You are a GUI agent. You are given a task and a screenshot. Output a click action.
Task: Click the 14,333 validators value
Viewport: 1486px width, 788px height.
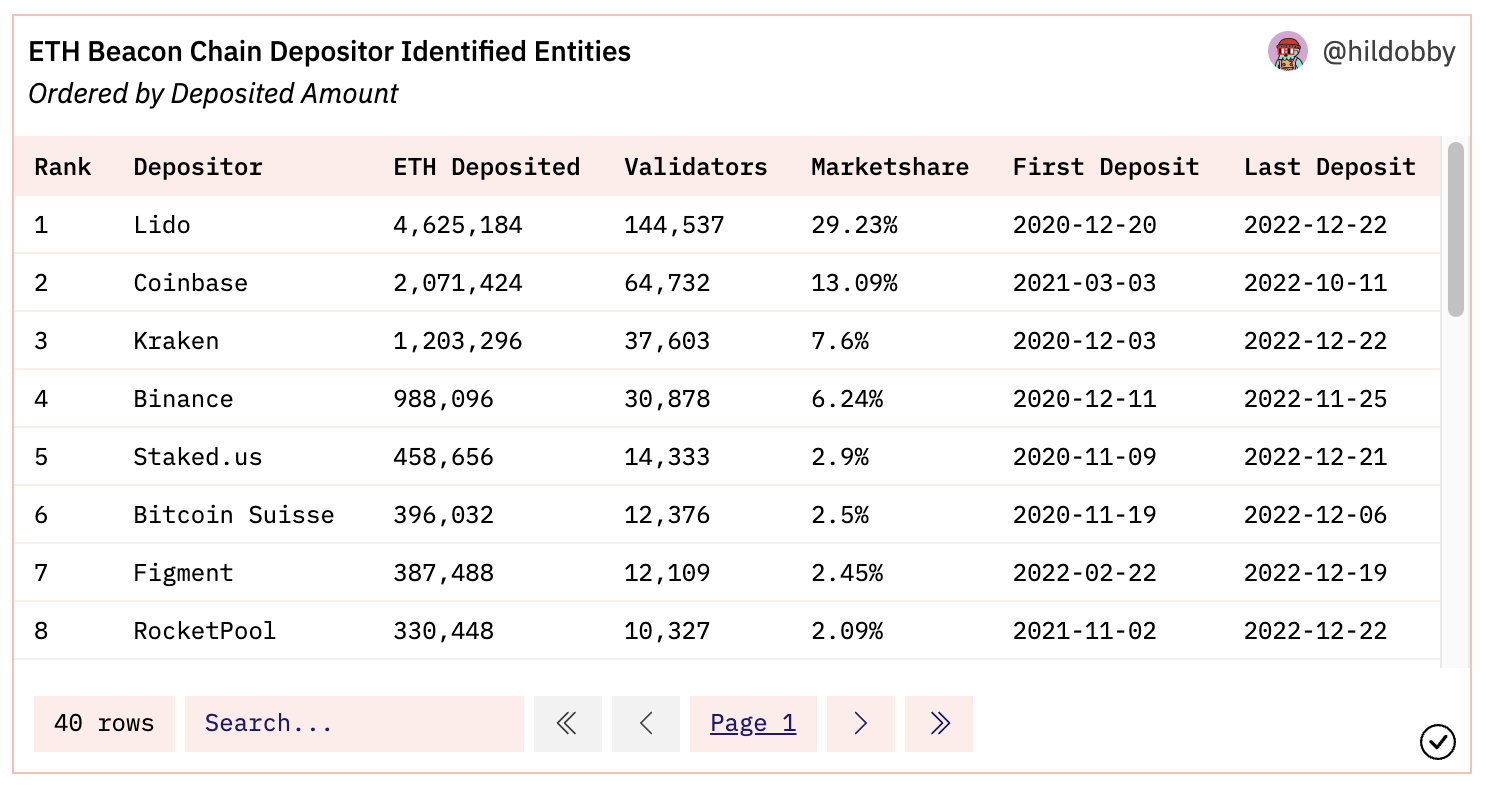pos(667,457)
